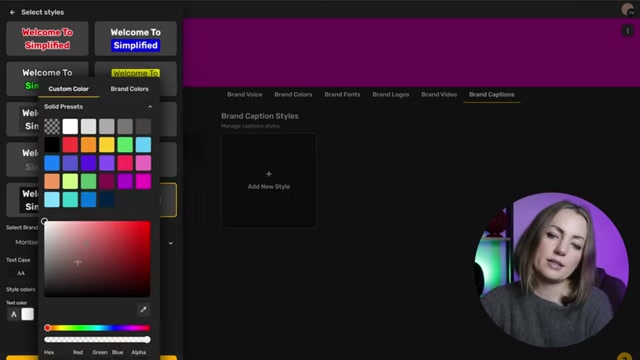Pick color with the eyedropper tool
This screenshot has height=360, width=640.
click(144, 309)
